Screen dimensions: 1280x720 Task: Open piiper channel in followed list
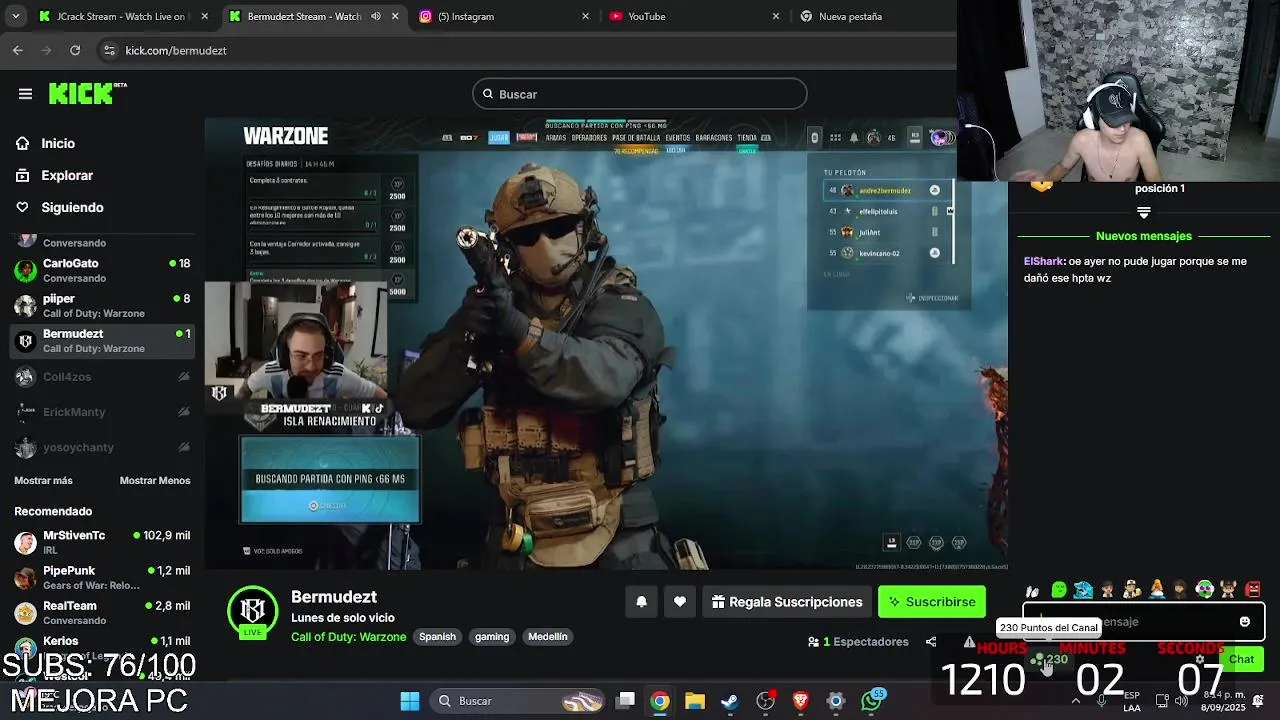tap(102, 305)
